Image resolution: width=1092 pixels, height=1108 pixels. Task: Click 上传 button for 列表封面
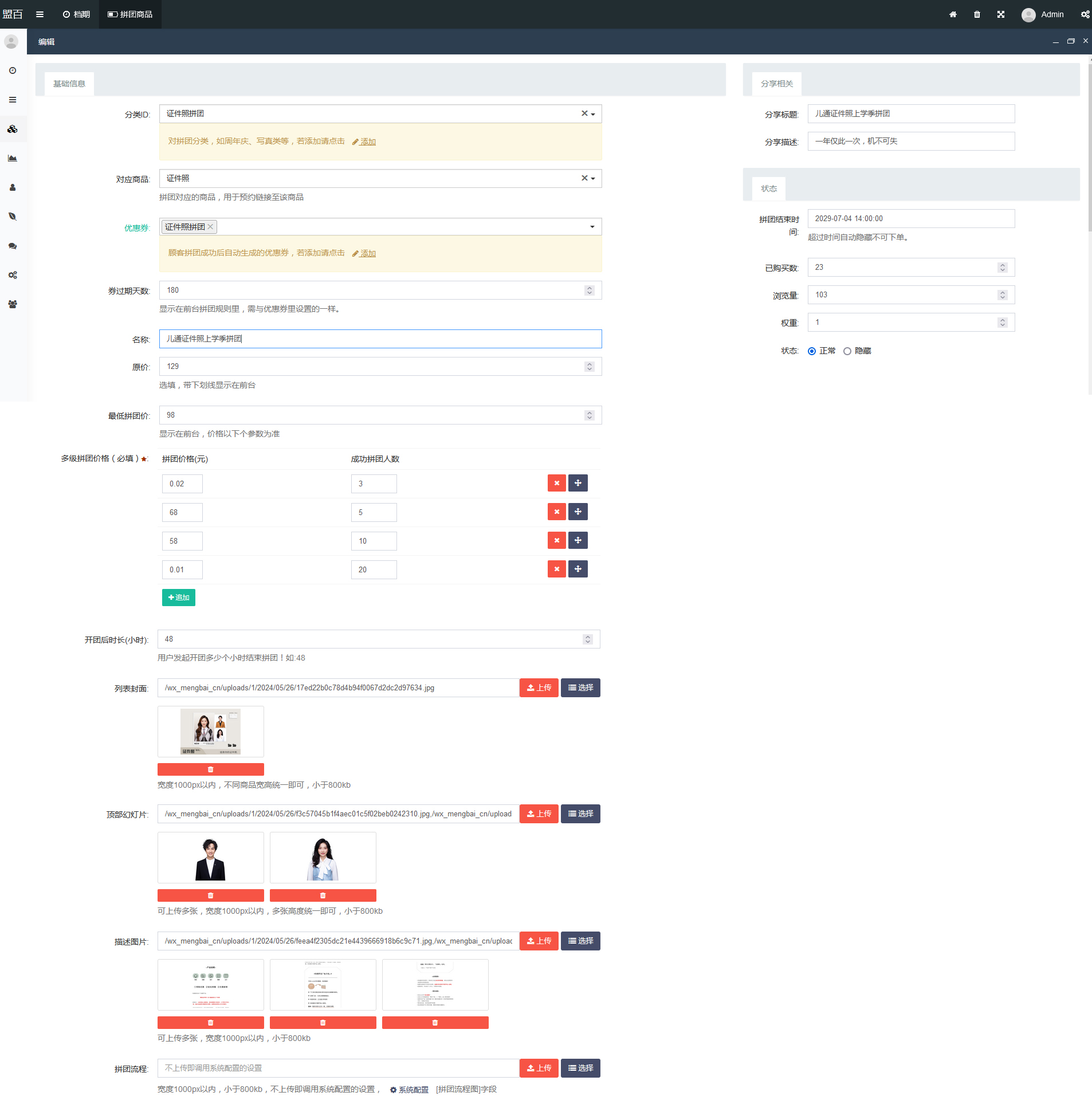point(539,687)
